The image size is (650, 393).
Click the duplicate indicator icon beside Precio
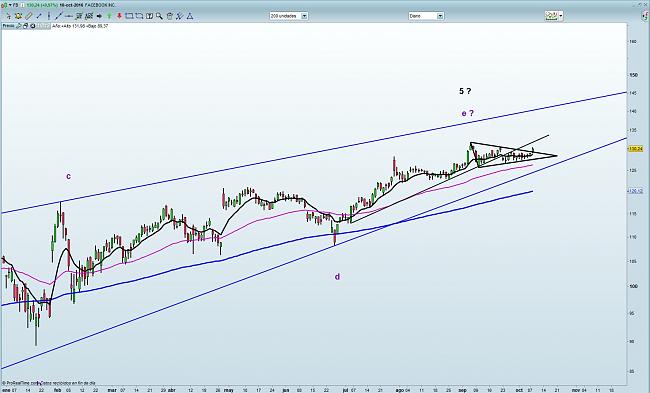pos(25,26)
